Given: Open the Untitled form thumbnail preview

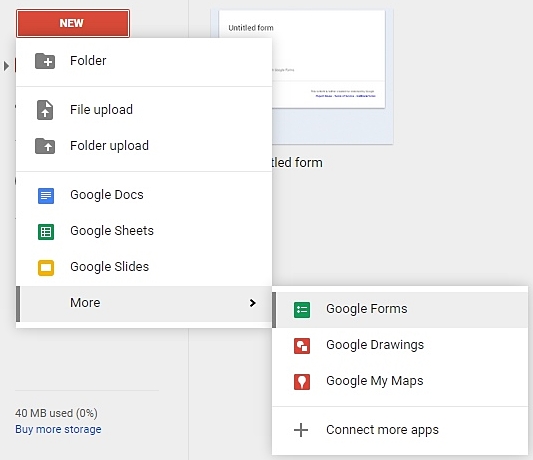Looking at the screenshot, I should (332, 76).
